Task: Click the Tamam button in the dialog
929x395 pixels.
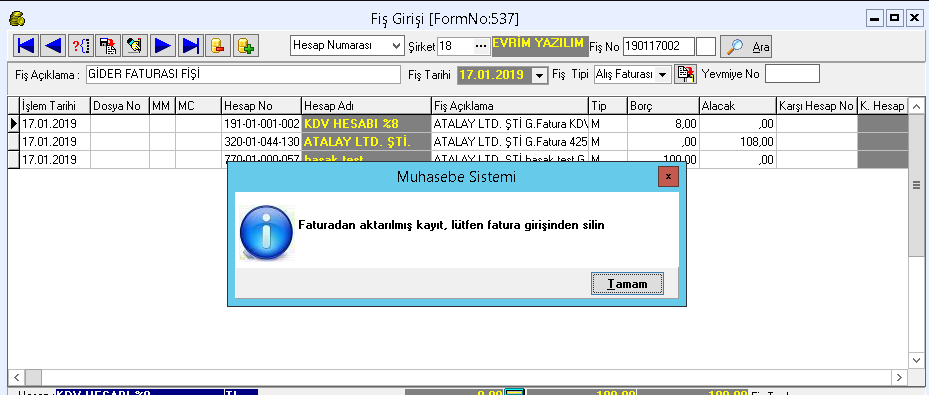Action: pos(627,284)
